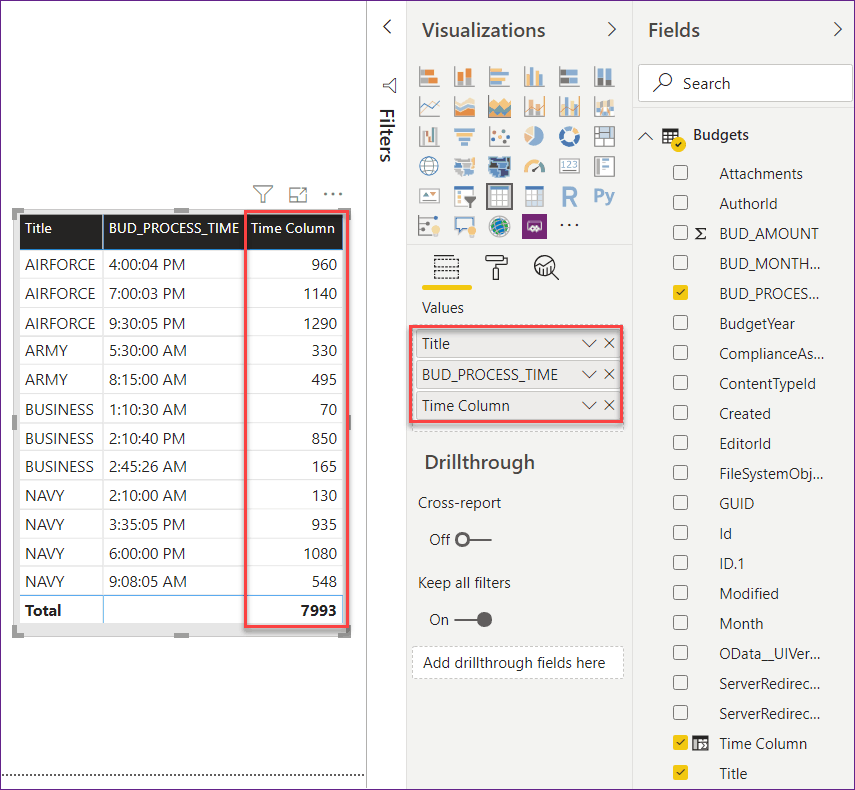
Task: Click the Filters vertical label
Action: tap(386, 135)
